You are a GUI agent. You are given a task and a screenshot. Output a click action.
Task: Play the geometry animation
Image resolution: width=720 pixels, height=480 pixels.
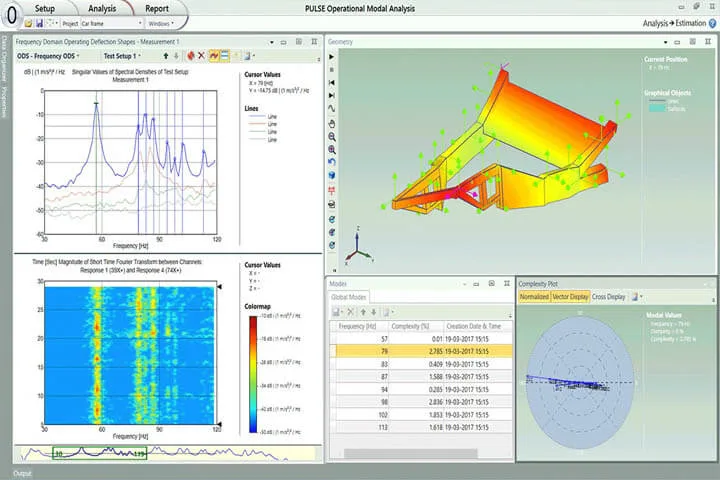pyautogui.click(x=332, y=57)
